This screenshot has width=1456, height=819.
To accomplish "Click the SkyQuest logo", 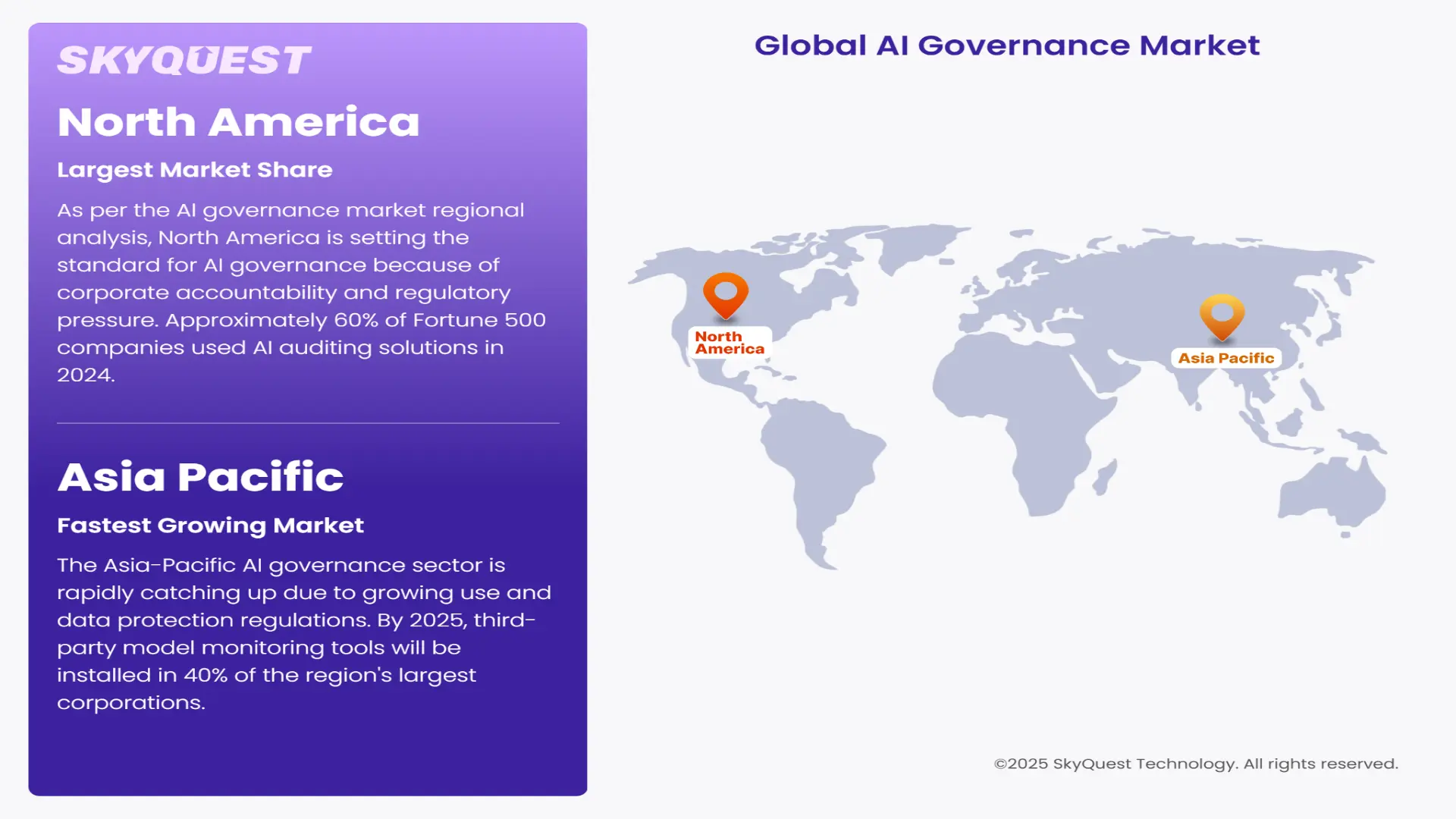I will pos(184,60).
